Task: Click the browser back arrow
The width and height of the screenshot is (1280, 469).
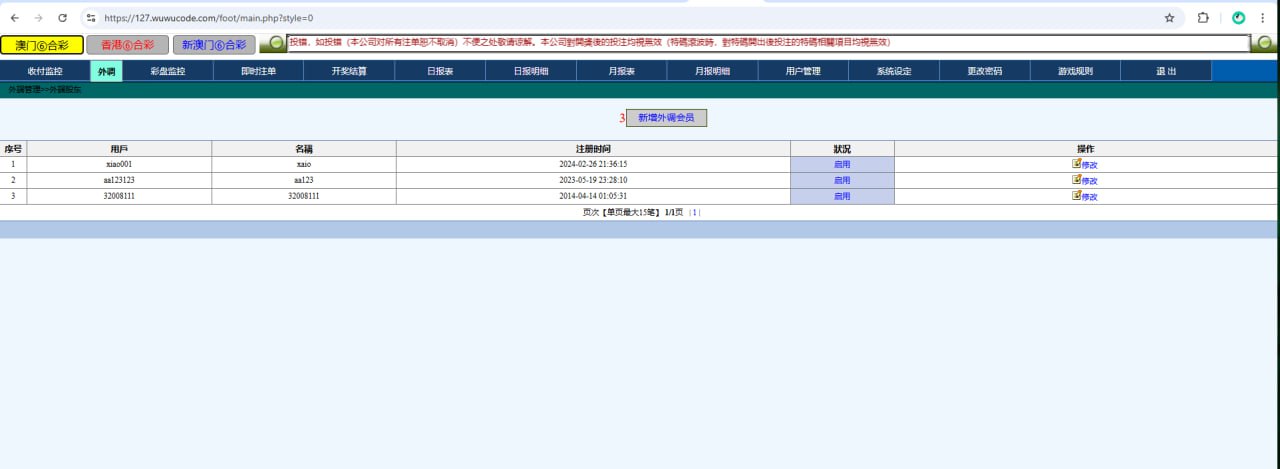Action: click(15, 18)
